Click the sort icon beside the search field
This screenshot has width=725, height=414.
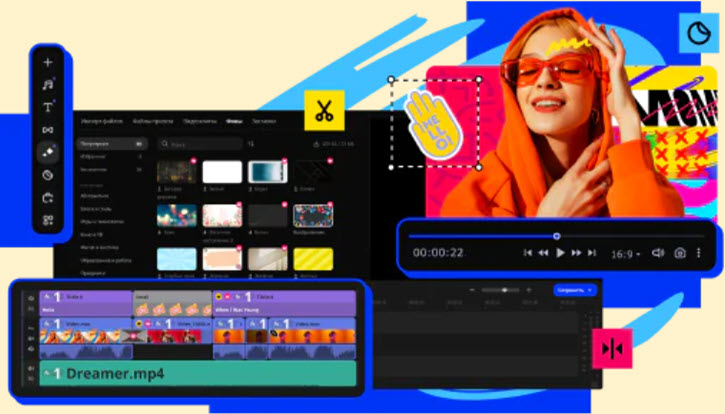(x=251, y=144)
